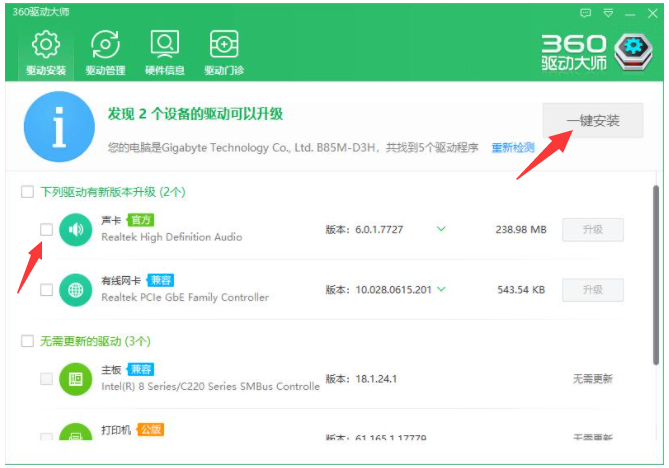669x468 pixels.
Task: Click the 主板 motherboard icon
Action: [76, 379]
